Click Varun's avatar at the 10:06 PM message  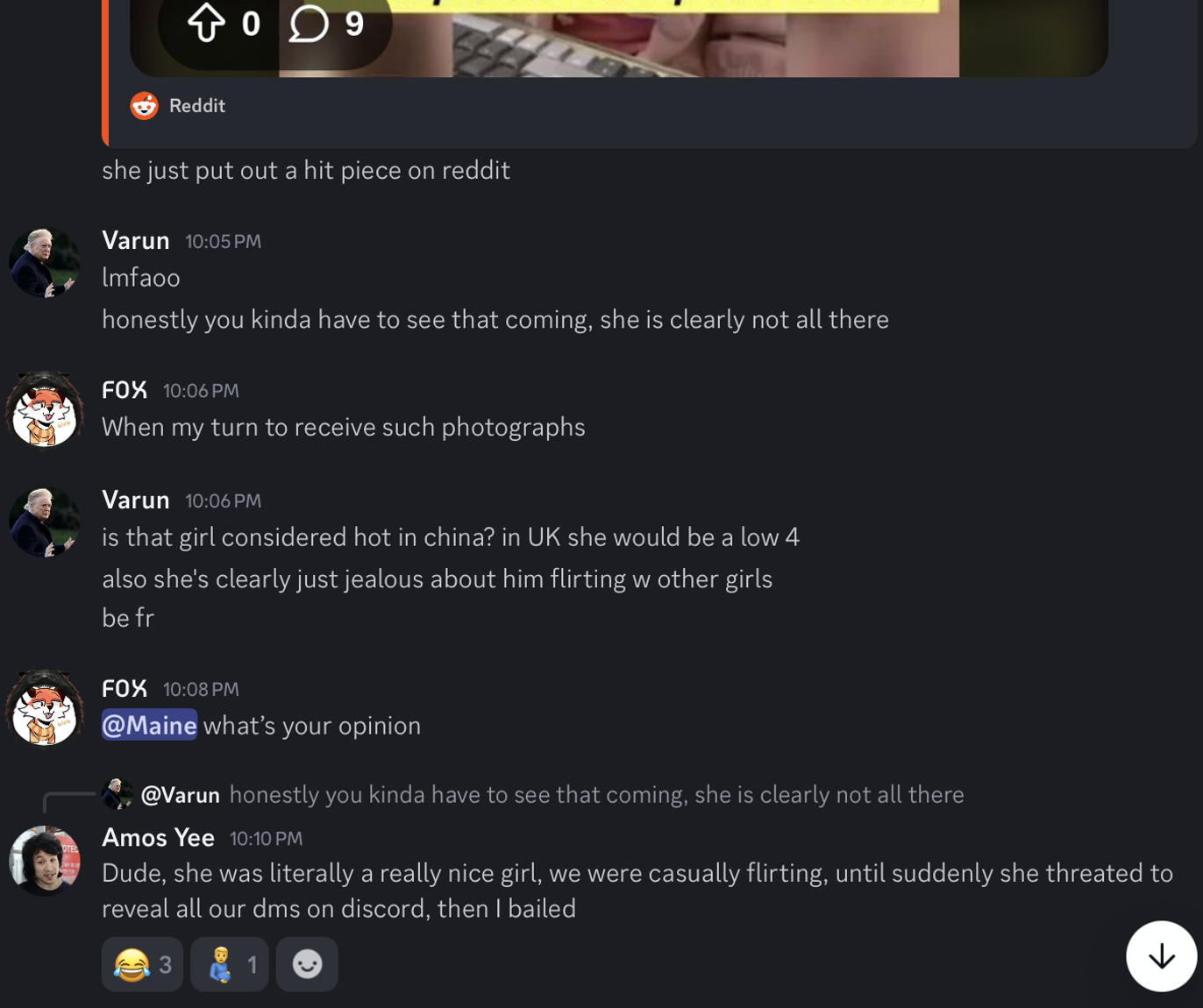(45, 522)
